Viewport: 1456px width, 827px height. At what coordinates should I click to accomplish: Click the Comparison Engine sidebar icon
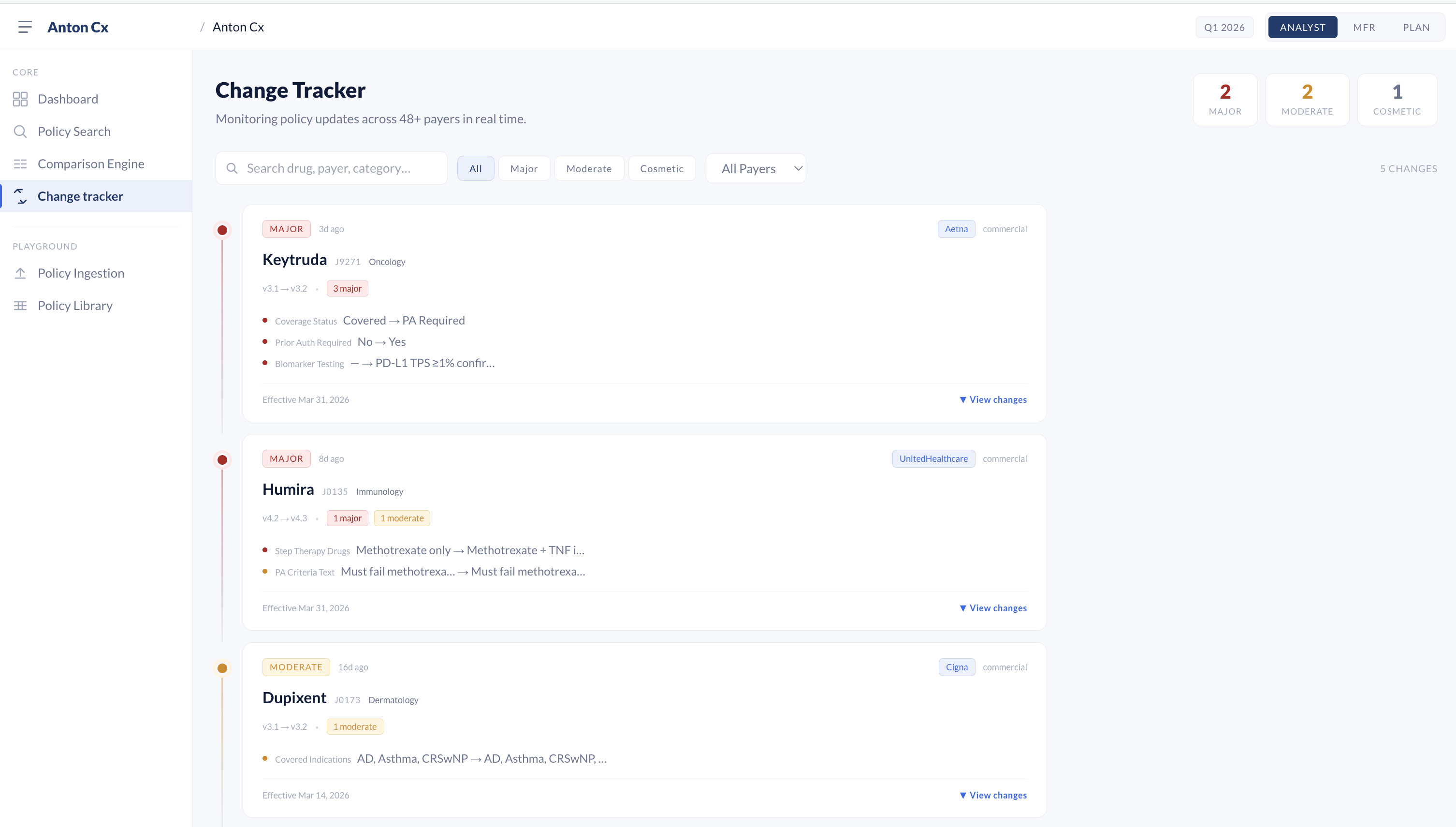(x=20, y=164)
